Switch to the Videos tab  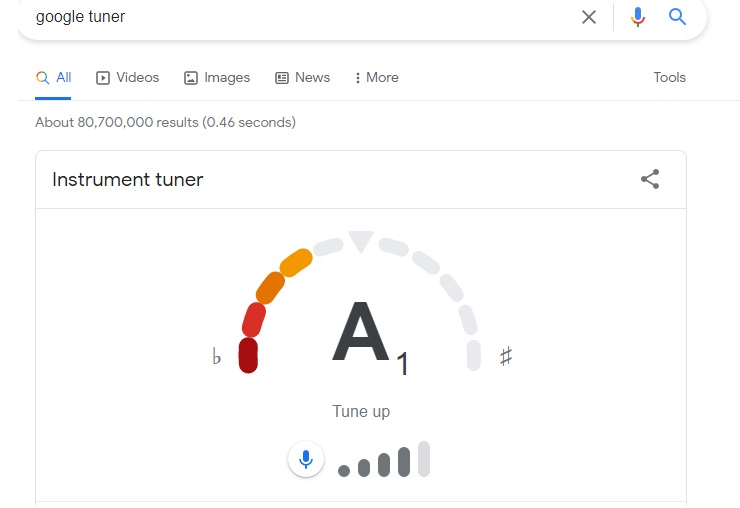point(128,78)
